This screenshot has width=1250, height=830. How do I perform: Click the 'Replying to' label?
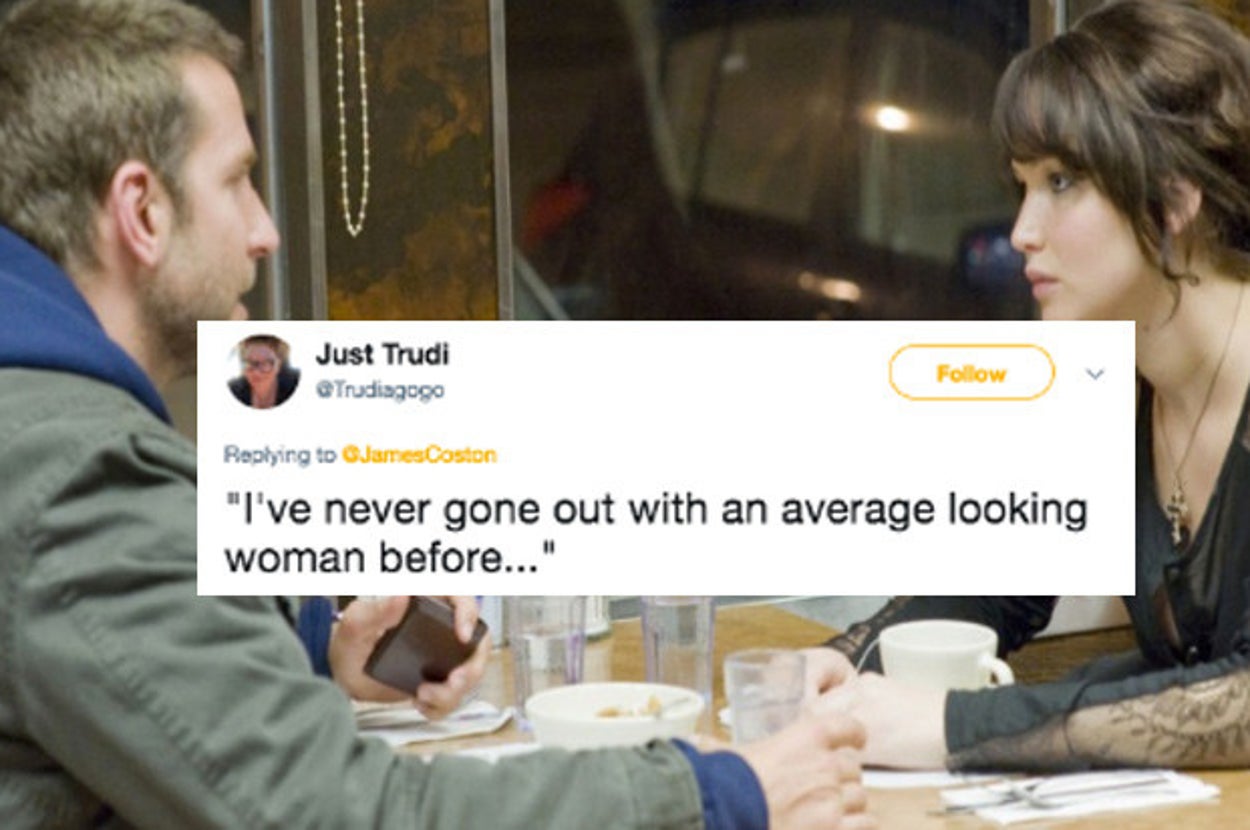pos(280,455)
